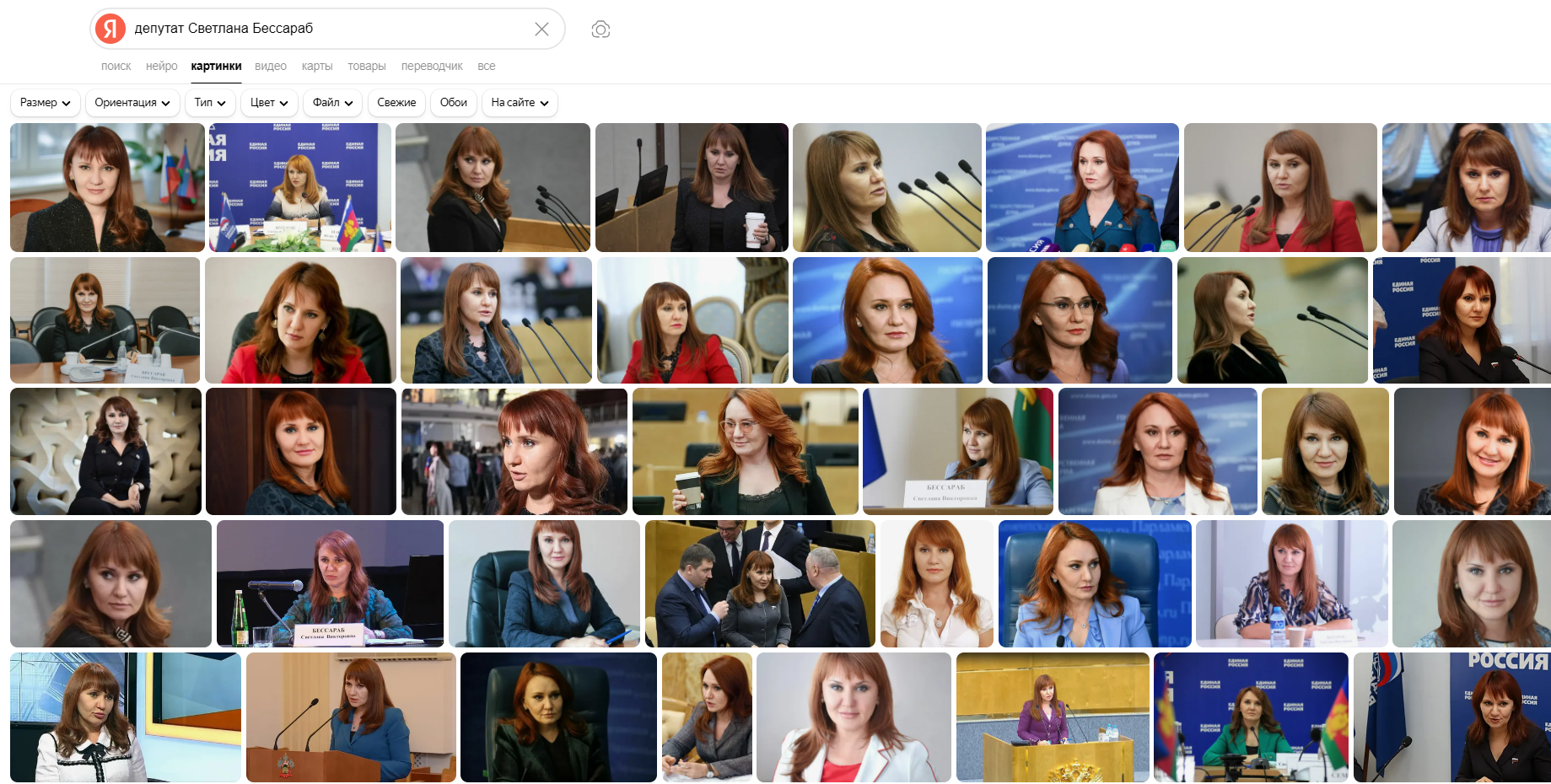Open the На сайте filter dropdown
Viewport: 1551px width, 784px height.
pos(520,103)
